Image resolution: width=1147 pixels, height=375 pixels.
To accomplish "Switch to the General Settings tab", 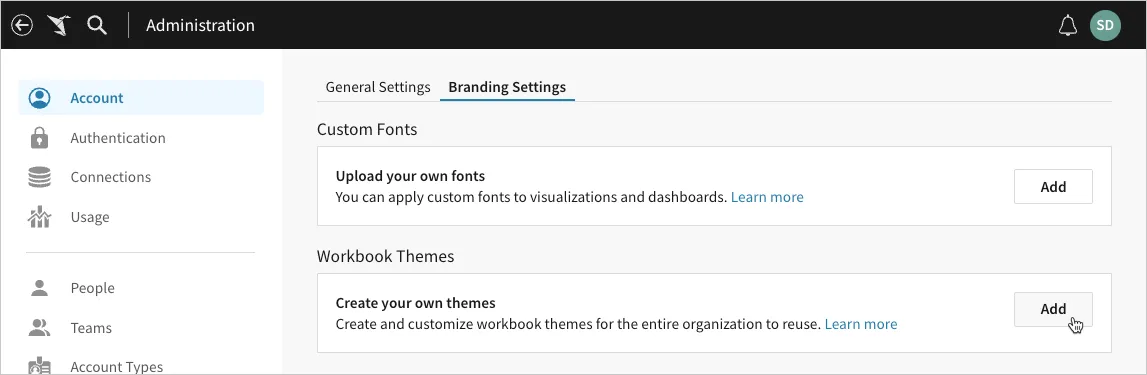I will (377, 87).
